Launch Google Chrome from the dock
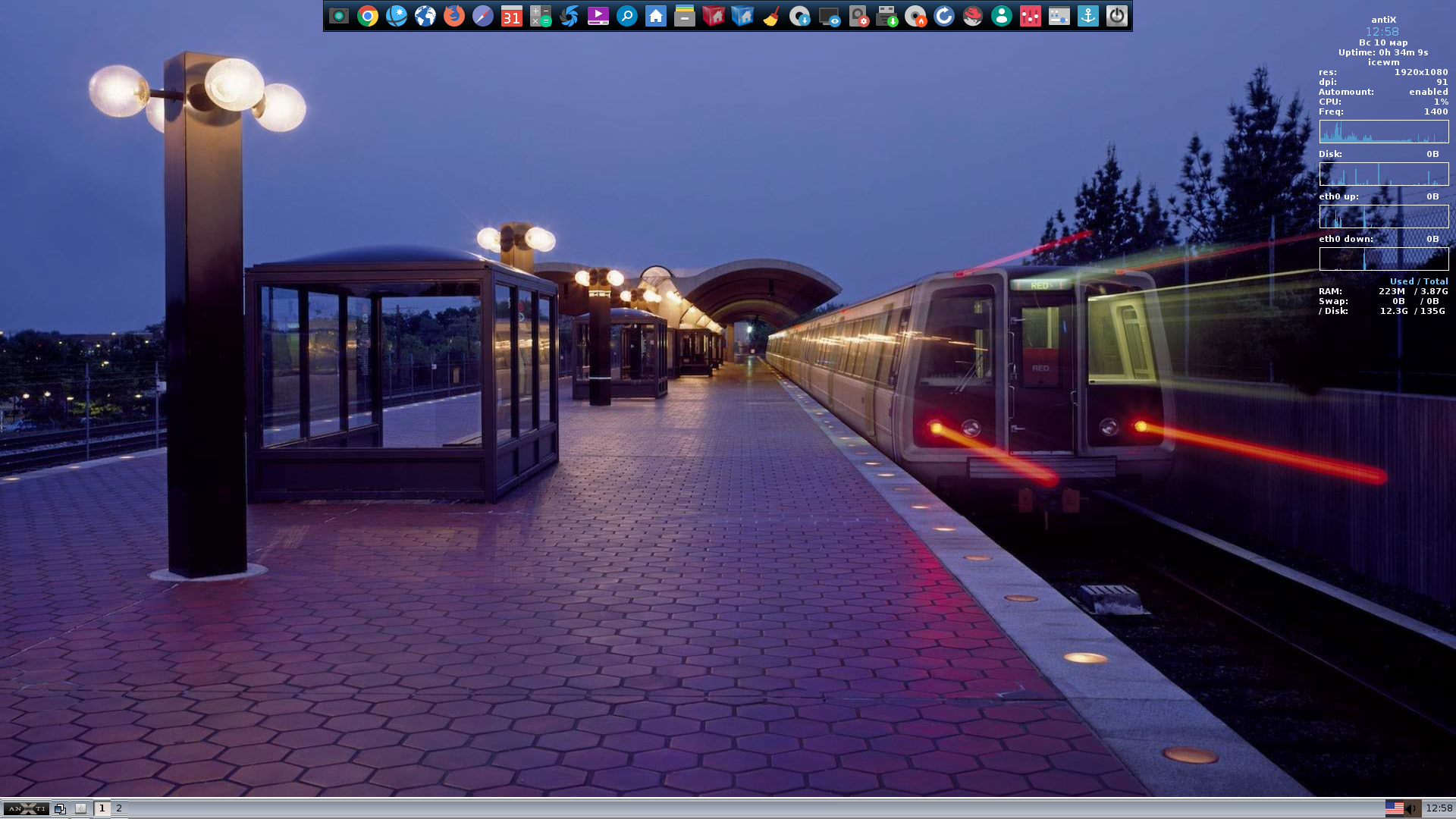Image resolution: width=1456 pixels, height=819 pixels. (367, 16)
